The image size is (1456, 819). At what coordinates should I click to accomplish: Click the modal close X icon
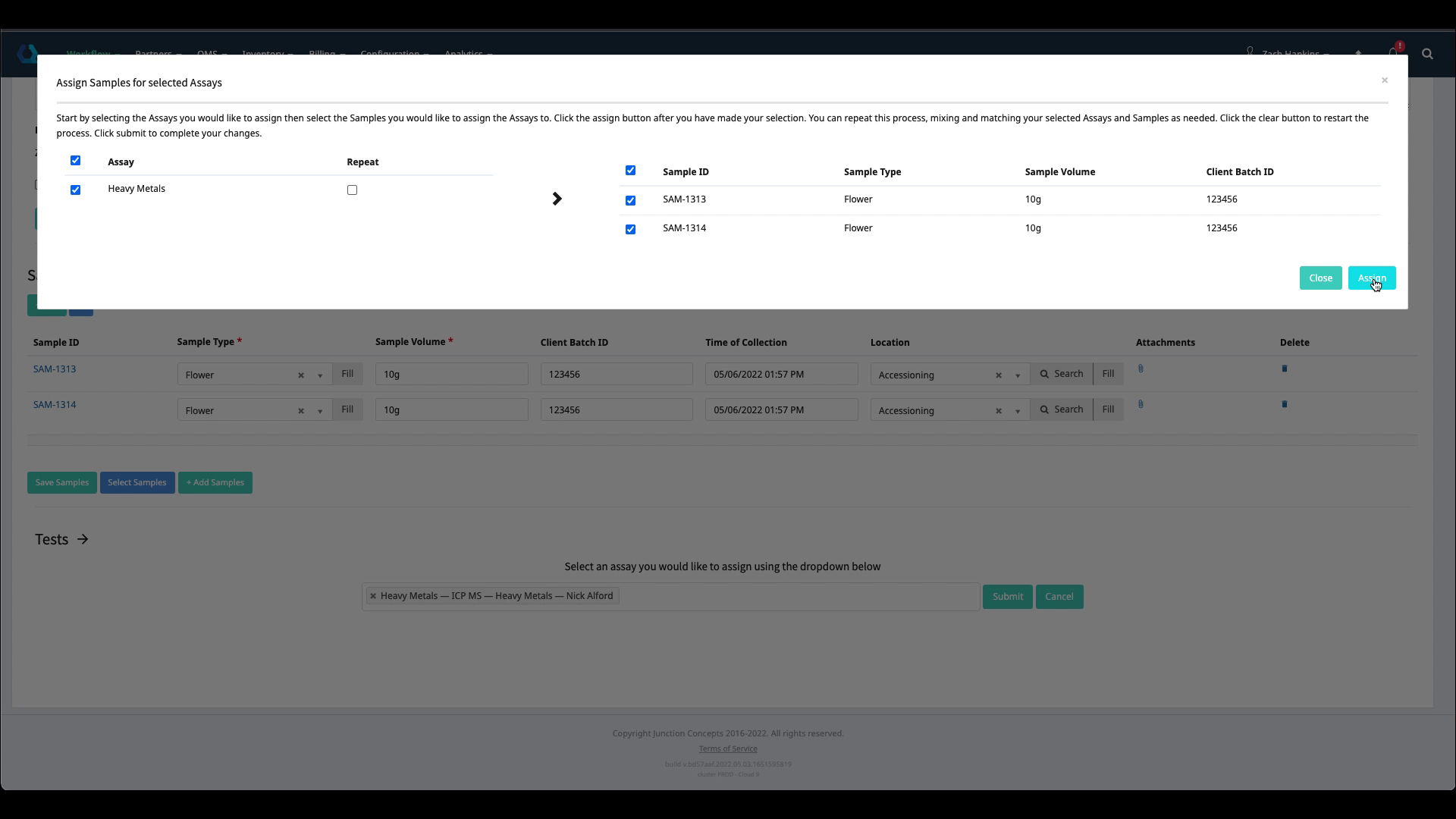pos(1384,80)
